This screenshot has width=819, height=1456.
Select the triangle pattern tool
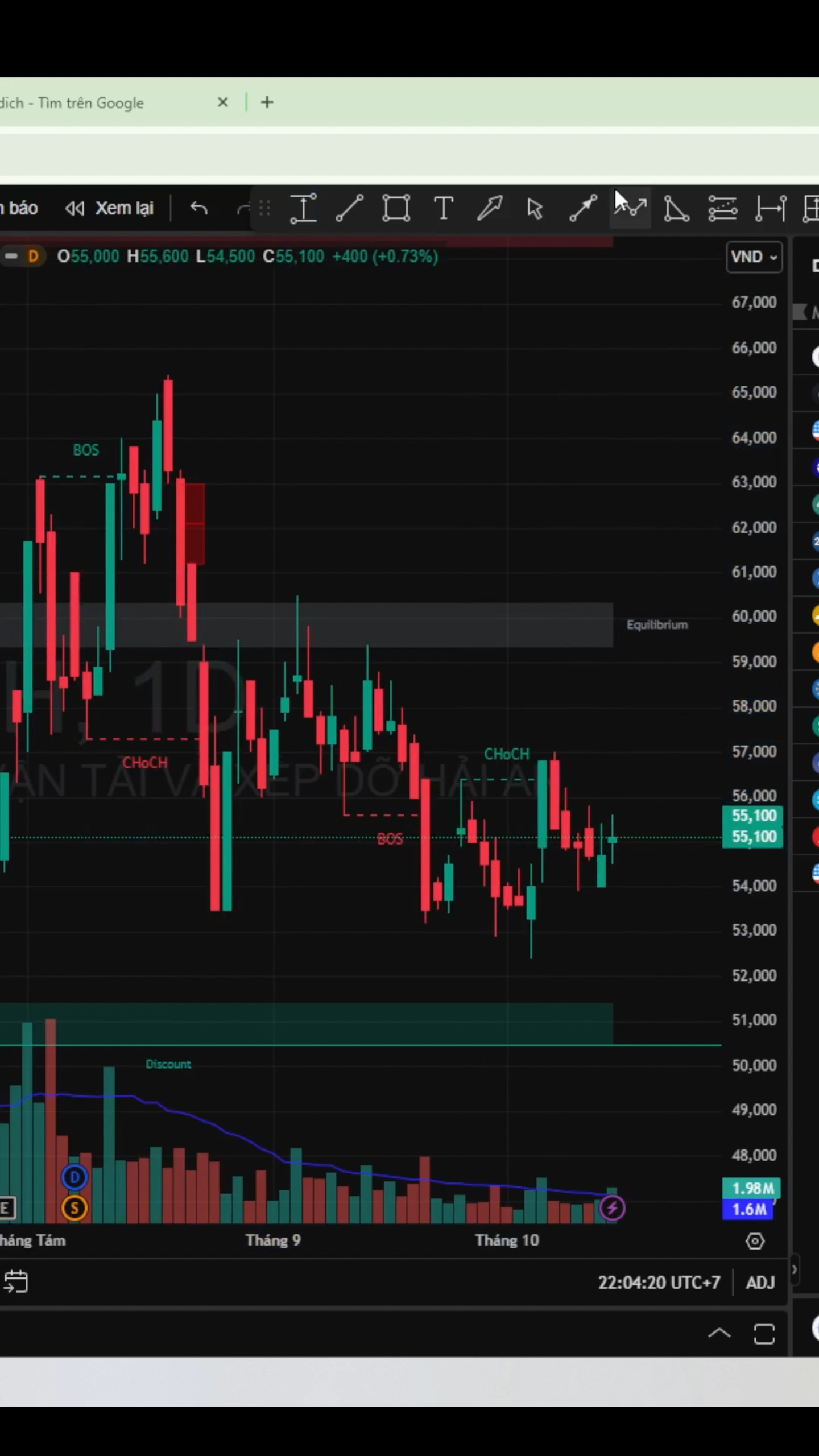pyautogui.click(x=676, y=208)
